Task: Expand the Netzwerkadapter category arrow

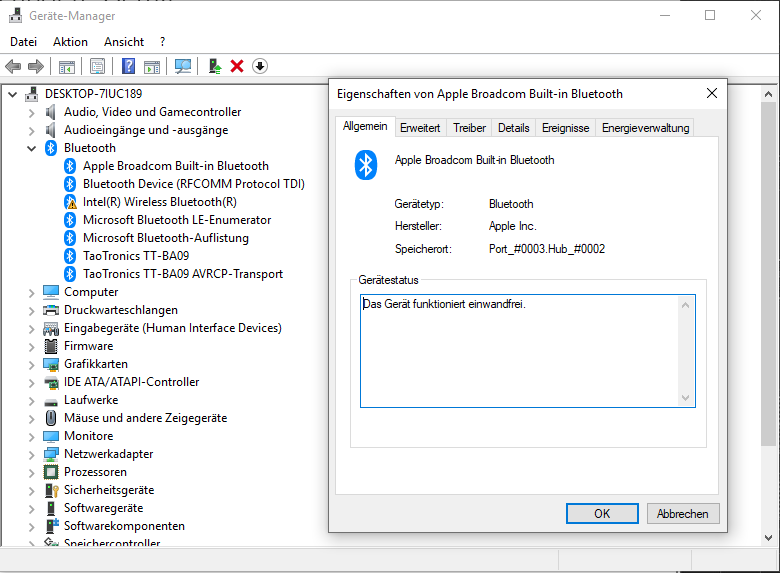Action: [31, 454]
